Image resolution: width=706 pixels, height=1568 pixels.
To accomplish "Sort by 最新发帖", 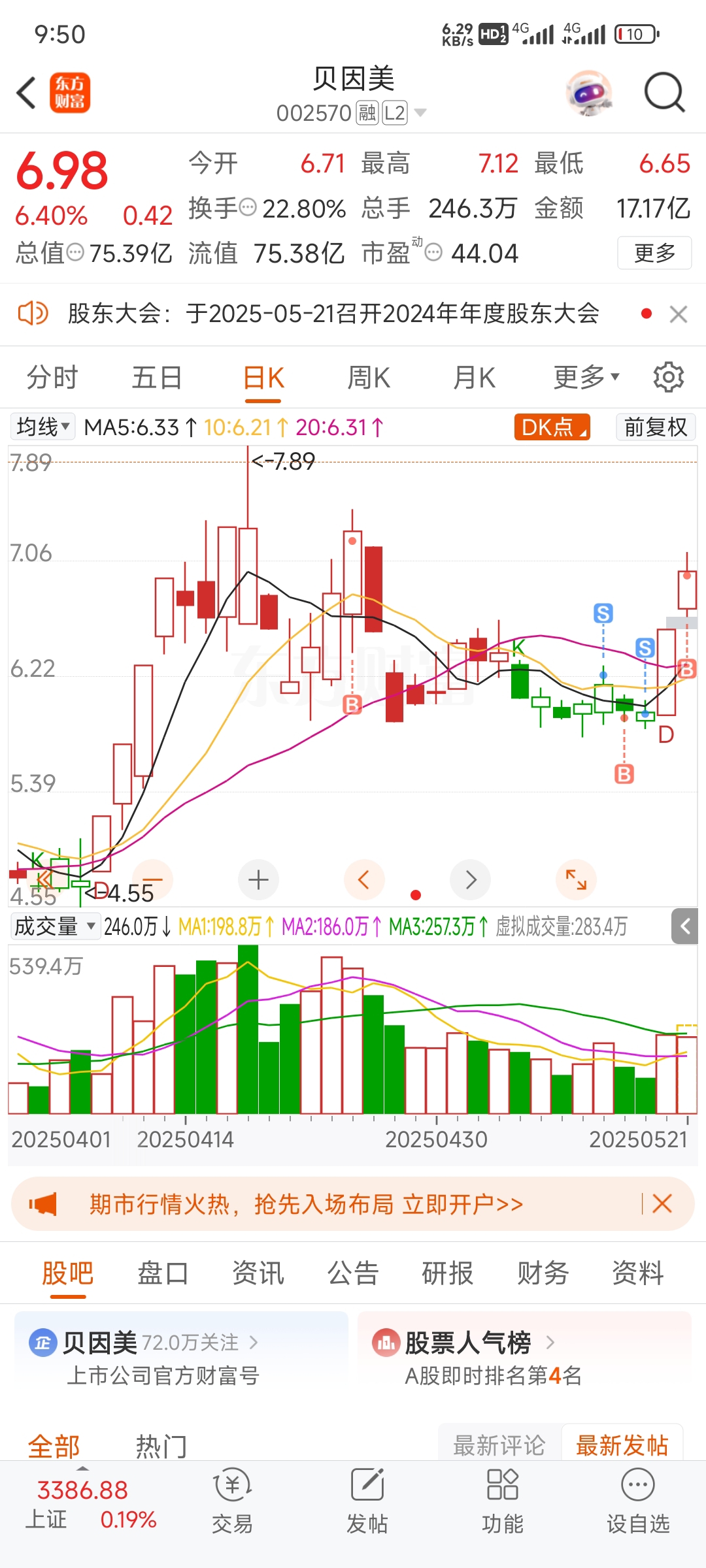I will click(622, 1445).
